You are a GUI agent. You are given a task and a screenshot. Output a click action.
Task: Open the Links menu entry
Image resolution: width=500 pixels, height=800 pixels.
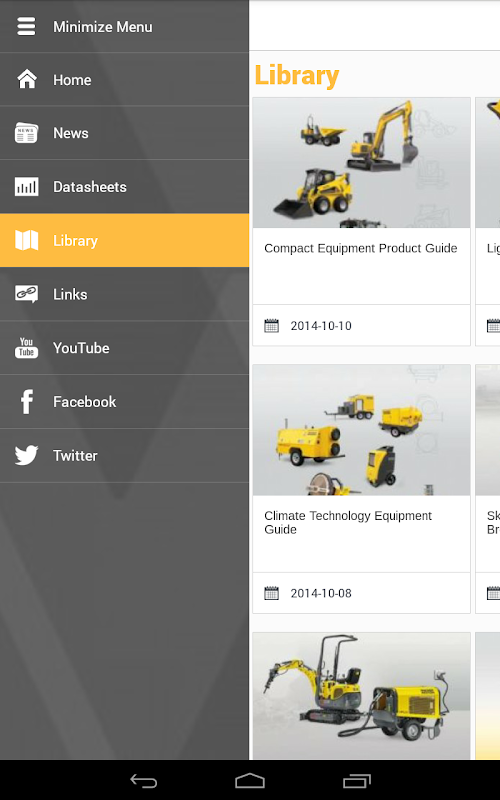124,294
